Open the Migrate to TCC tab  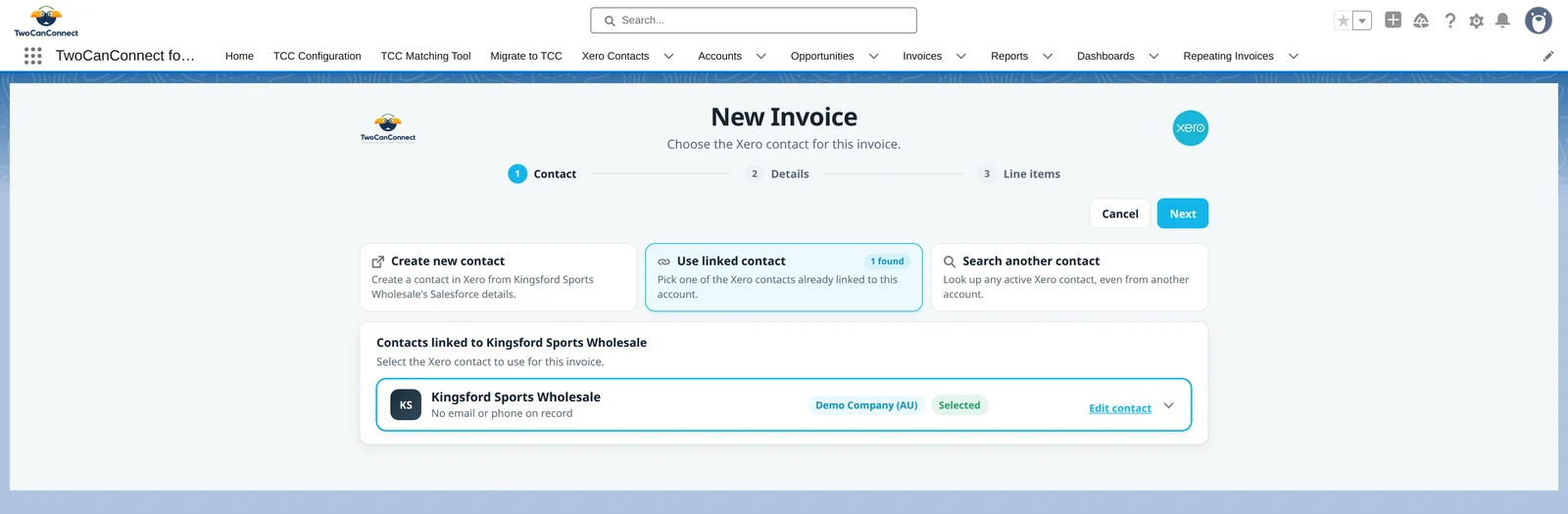click(526, 56)
